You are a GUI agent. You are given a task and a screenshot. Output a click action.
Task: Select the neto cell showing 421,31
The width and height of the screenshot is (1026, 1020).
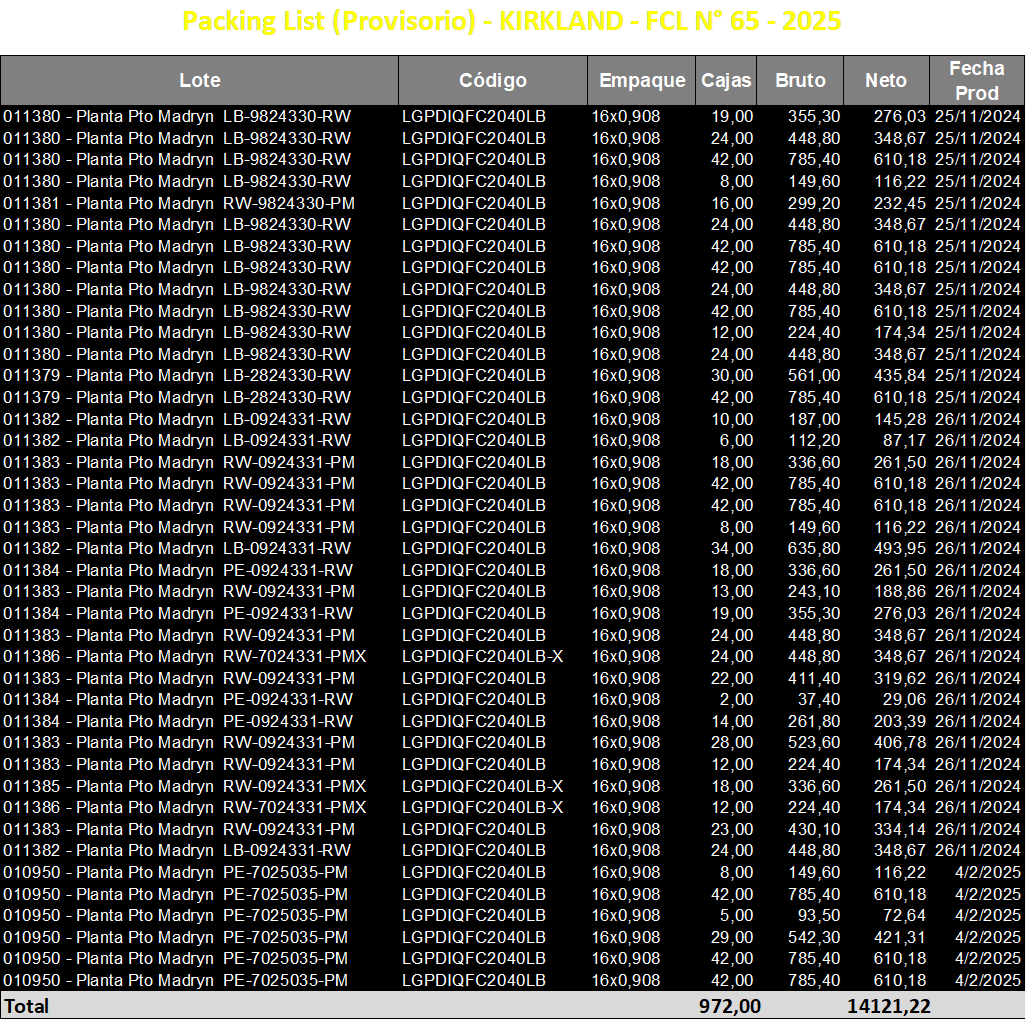[x=900, y=937]
